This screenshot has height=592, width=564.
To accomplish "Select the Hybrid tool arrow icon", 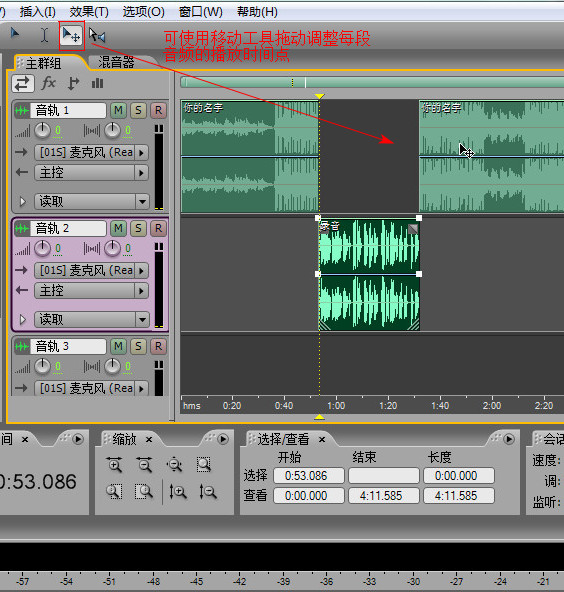I will [15, 34].
